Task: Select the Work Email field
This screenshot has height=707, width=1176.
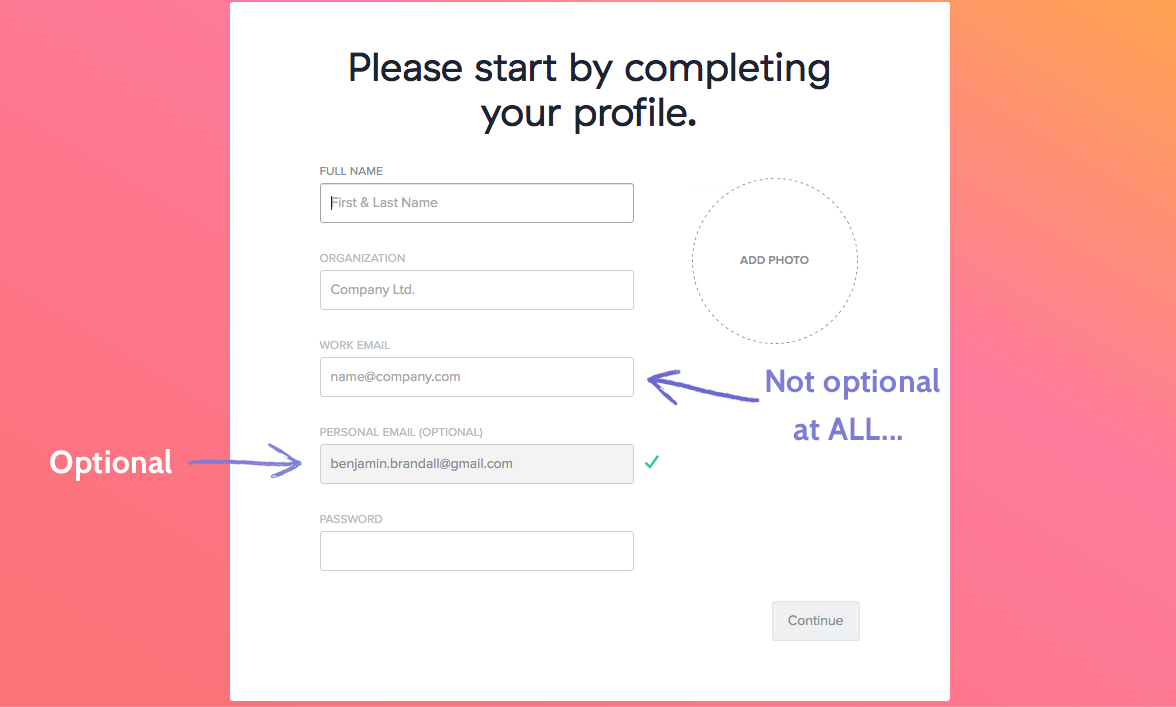Action: (477, 377)
